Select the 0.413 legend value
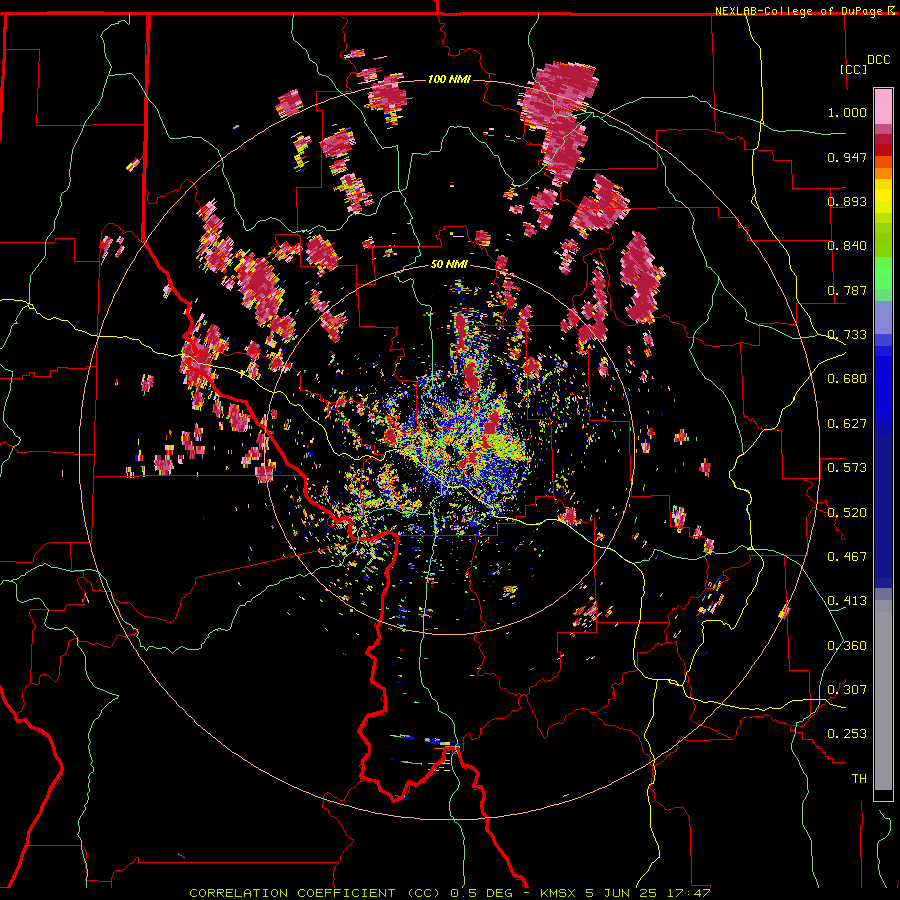The image size is (900, 900). pyautogui.click(x=847, y=601)
